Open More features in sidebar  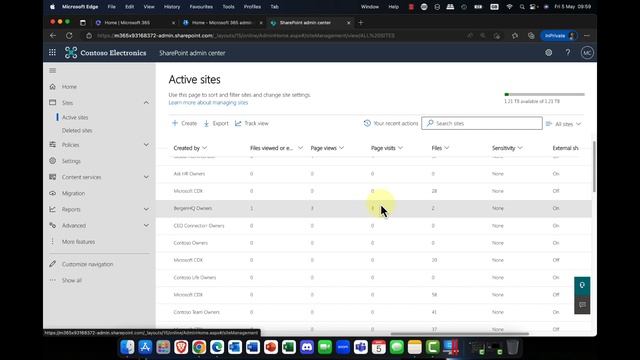78,242
